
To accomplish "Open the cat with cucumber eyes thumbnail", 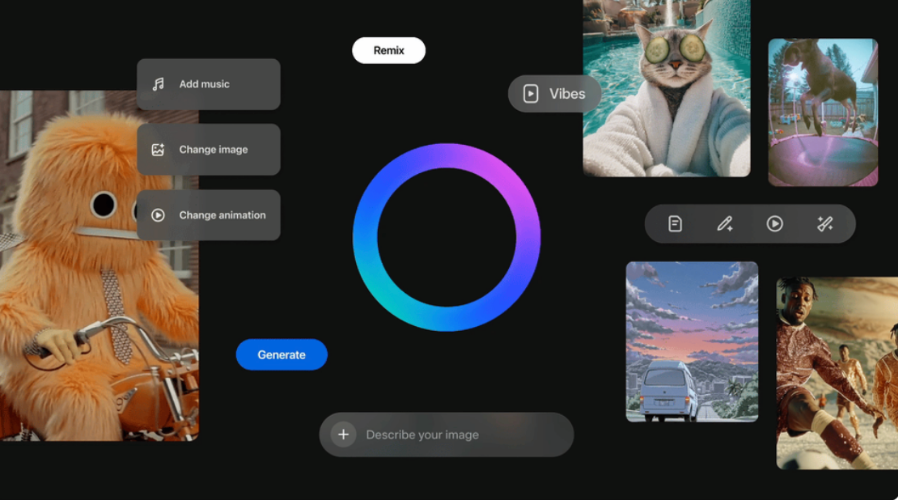I will coord(666,88).
